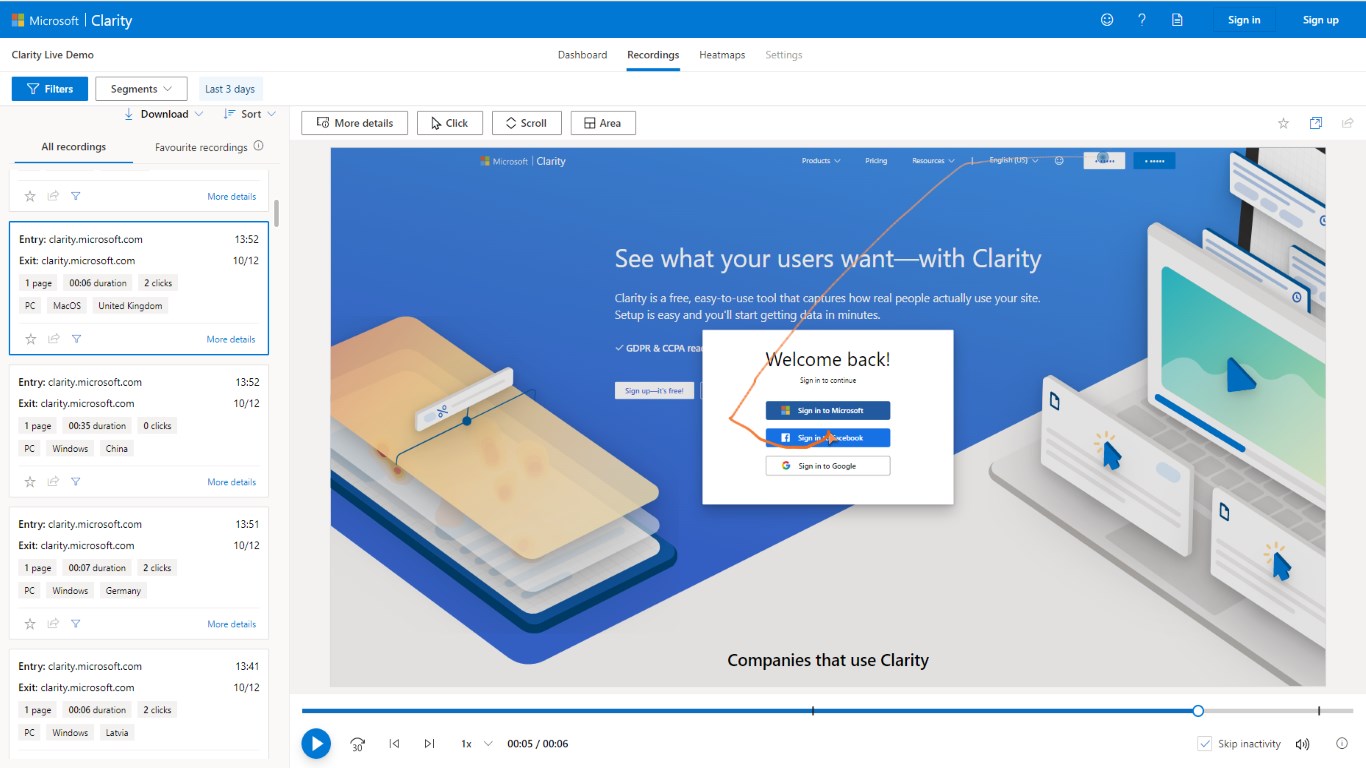Switch to the Dashboard tab
Image resolution: width=1366 pixels, height=768 pixels.
pyautogui.click(x=582, y=55)
